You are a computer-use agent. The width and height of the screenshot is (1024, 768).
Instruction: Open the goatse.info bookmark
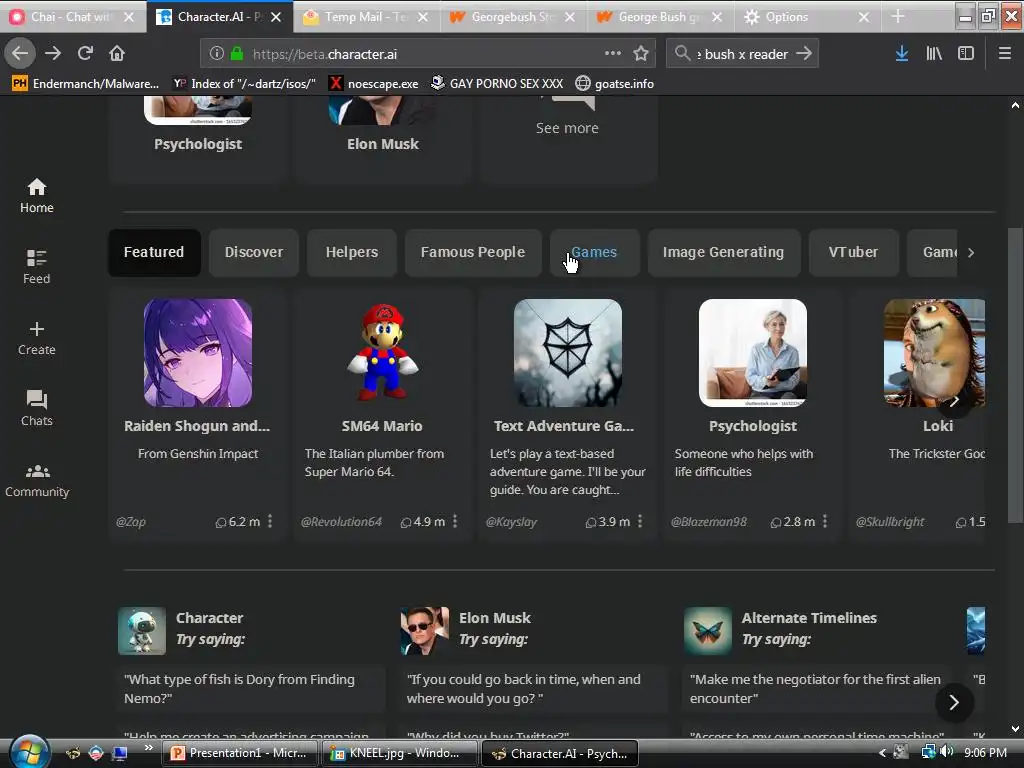(615, 84)
